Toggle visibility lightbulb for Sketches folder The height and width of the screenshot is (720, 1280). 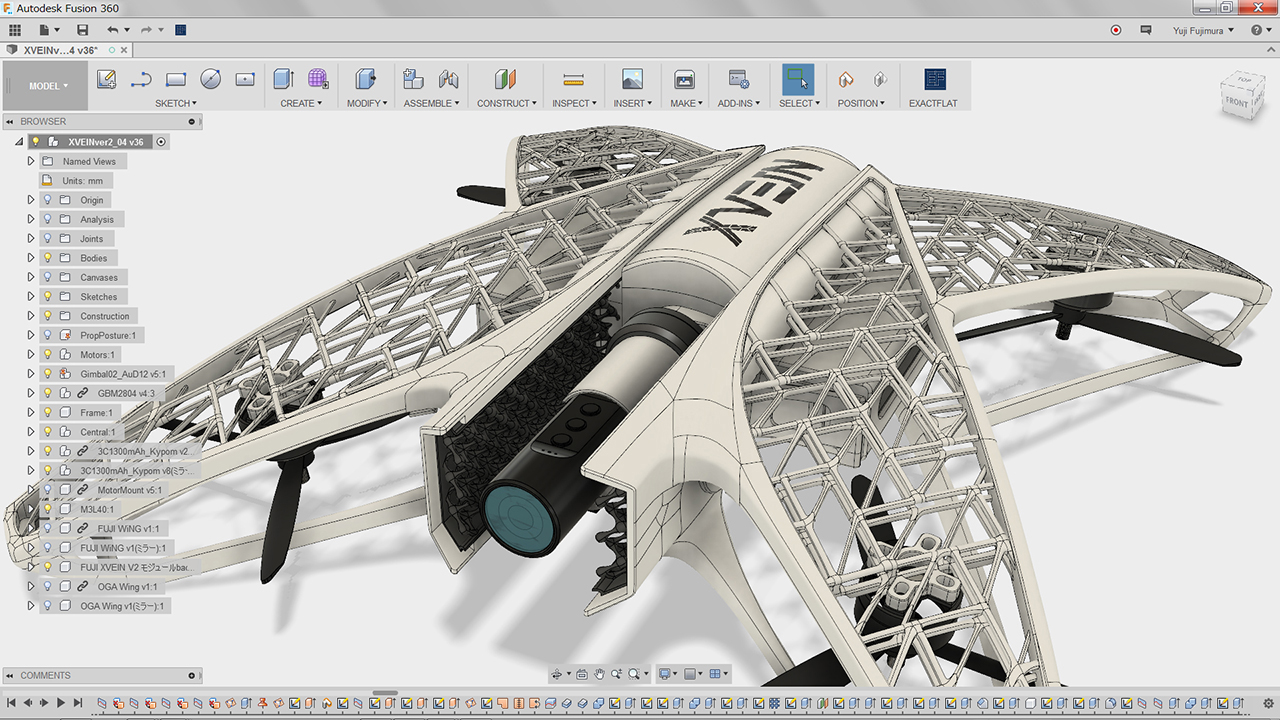(47, 297)
